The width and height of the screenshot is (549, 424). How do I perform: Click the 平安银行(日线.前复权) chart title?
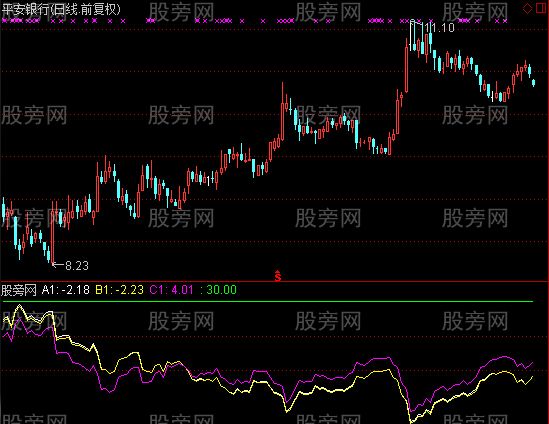coord(61,9)
